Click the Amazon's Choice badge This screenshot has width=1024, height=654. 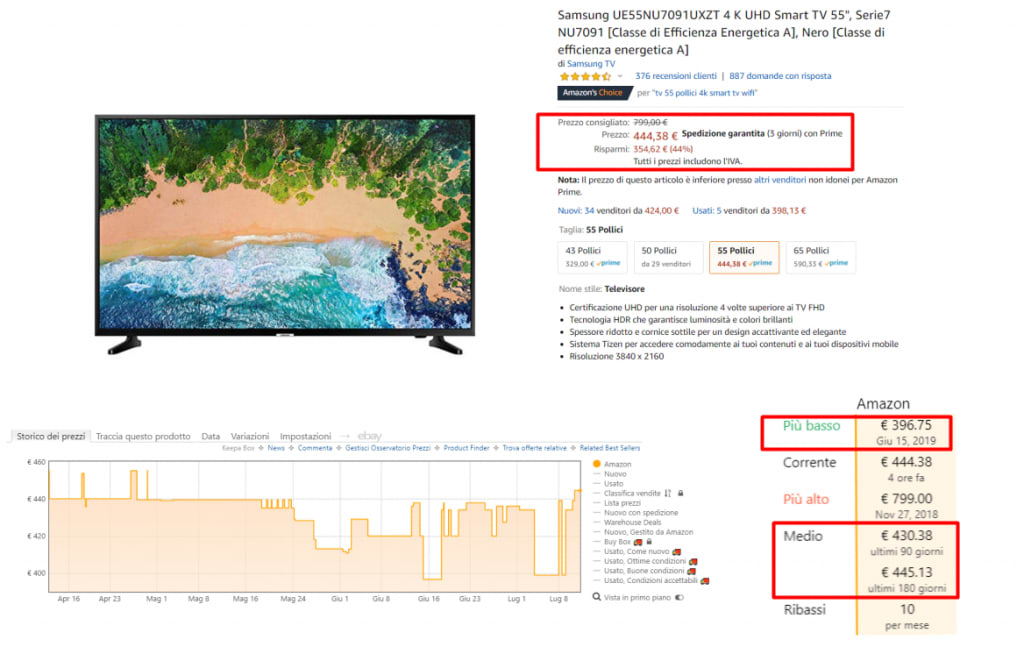(x=594, y=93)
